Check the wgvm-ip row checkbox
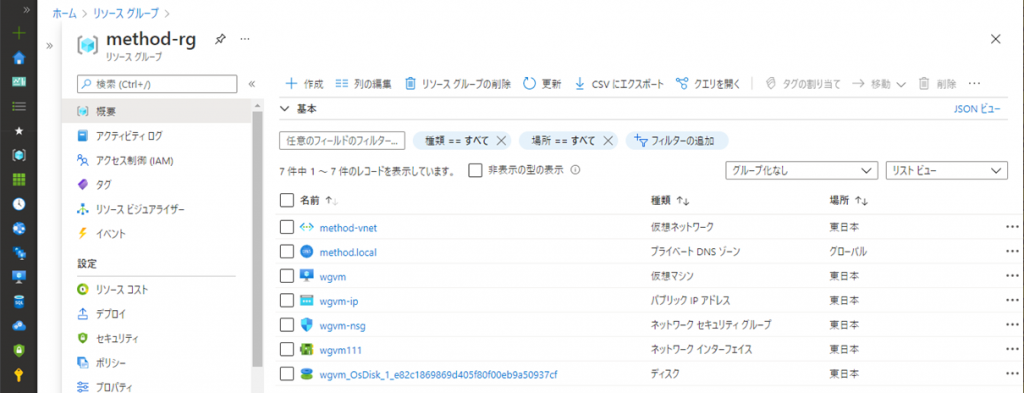The height and width of the screenshot is (393, 1024). [x=286, y=300]
